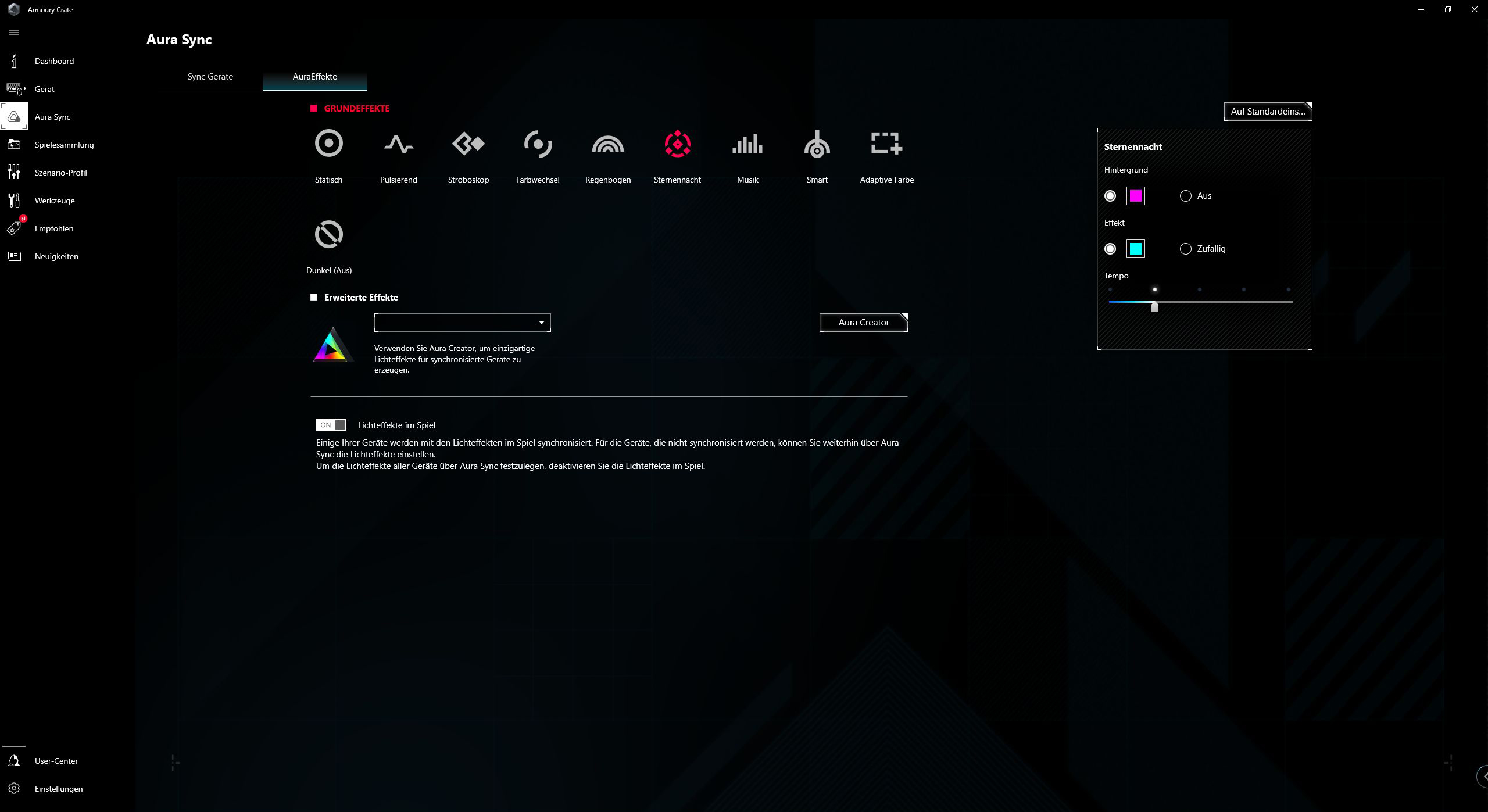Open the Erweiterte Effekte dropdown

462,323
